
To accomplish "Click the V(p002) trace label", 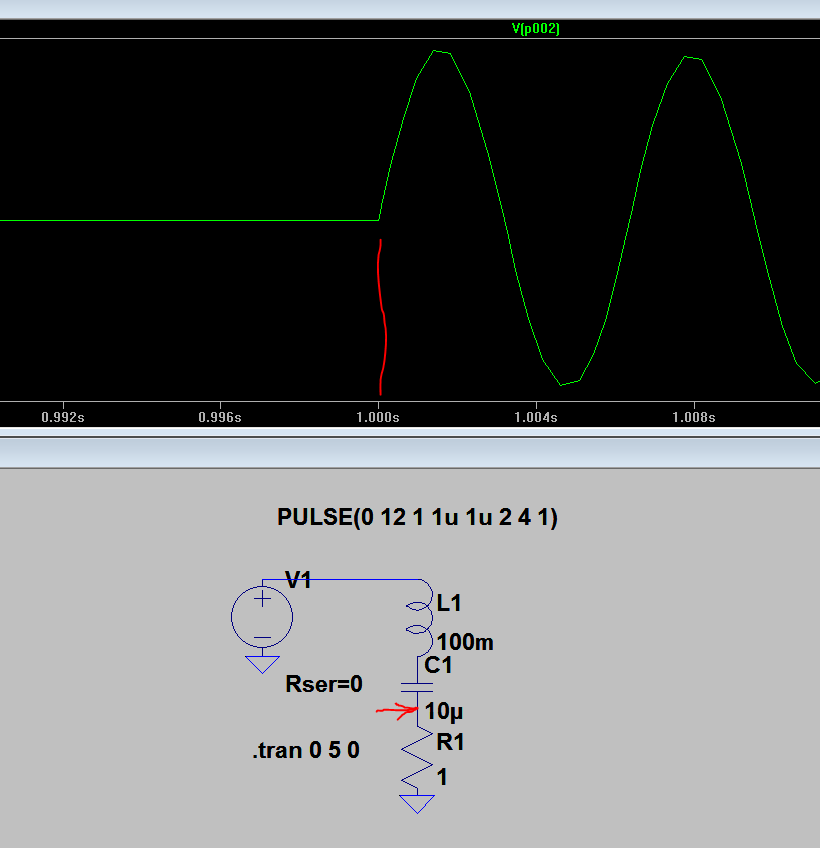I will 536,29.
